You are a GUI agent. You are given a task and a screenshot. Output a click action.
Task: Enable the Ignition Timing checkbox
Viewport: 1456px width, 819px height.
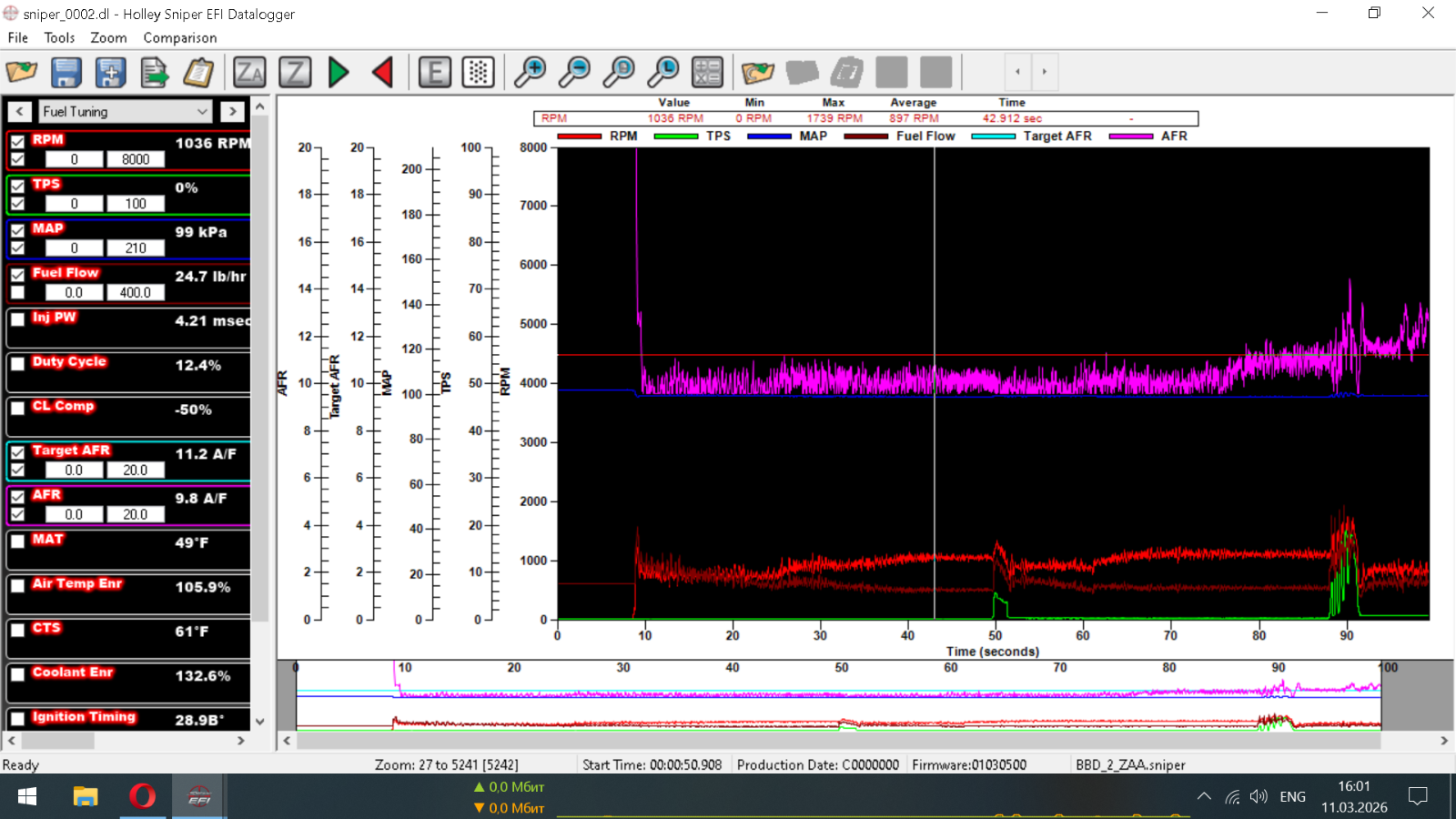[x=17, y=719]
